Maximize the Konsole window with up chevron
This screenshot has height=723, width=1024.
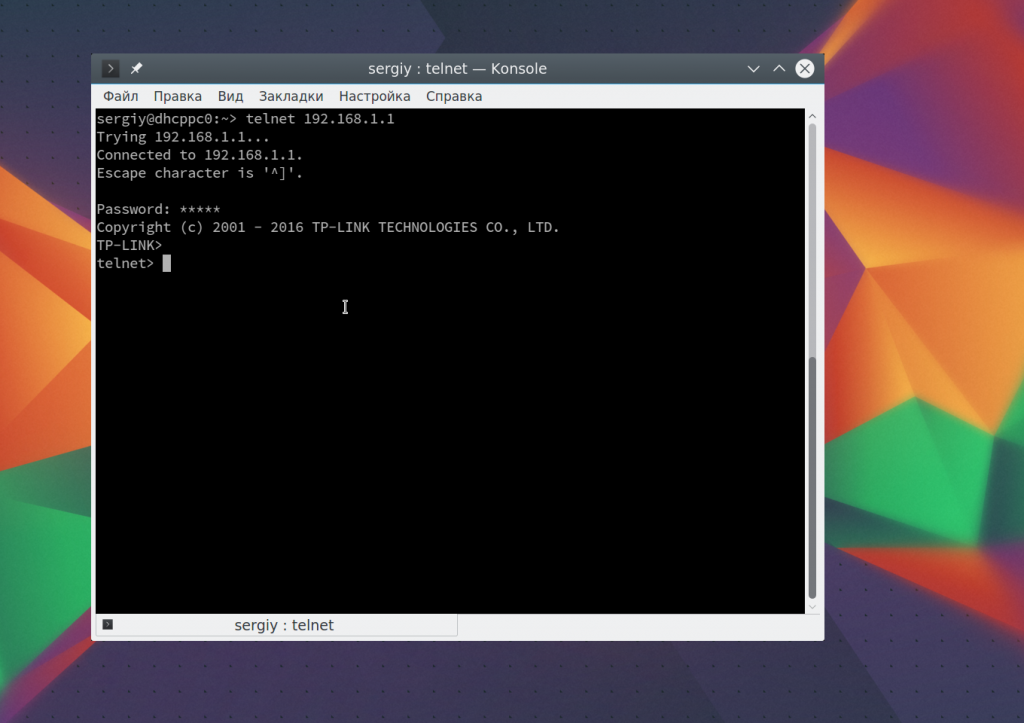tap(779, 69)
